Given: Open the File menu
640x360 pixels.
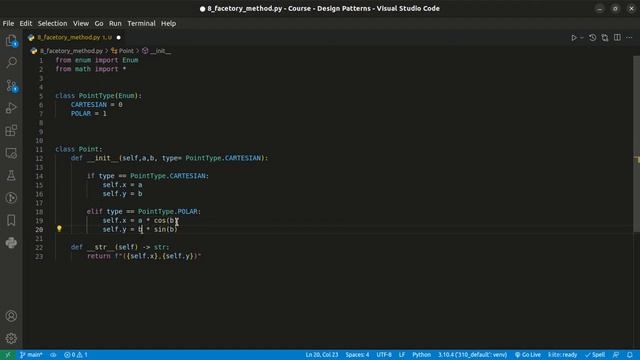Looking at the screenshot, I should point(8,23).
